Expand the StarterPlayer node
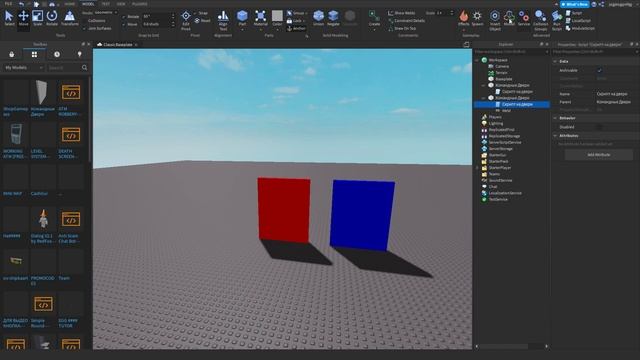 (x=477, y=168)
